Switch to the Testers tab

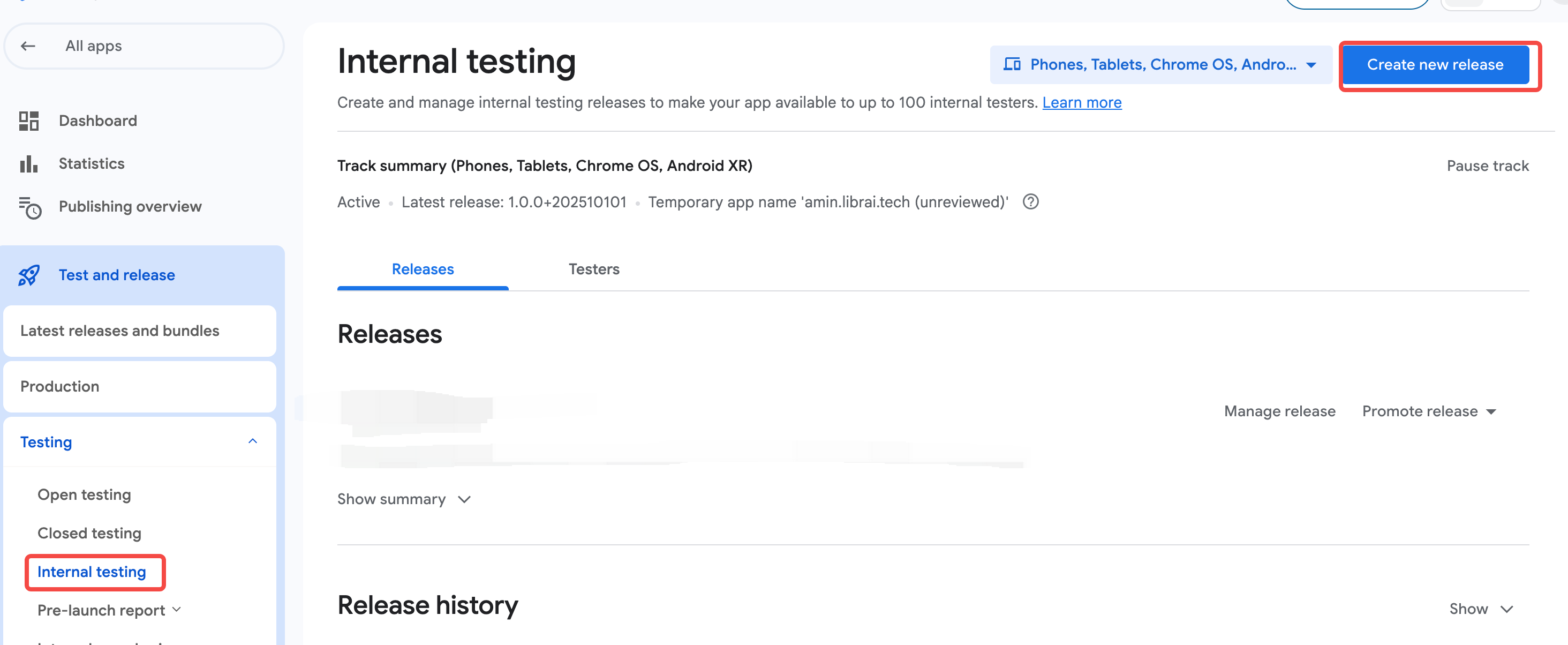click(x=593, y=269)
